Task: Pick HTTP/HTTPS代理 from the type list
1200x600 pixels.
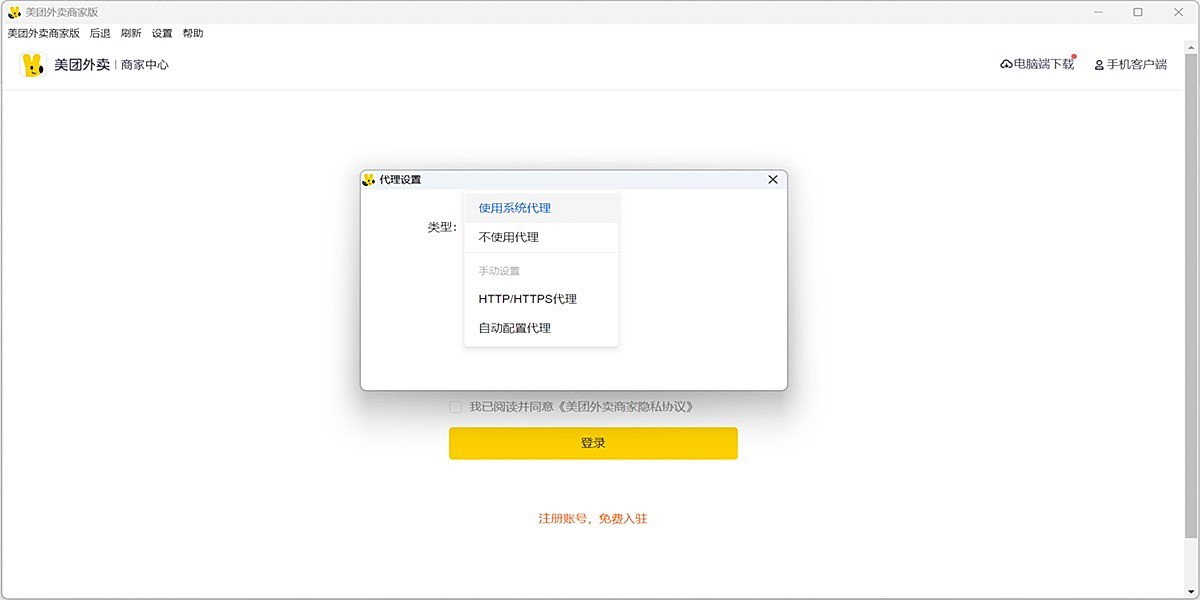Action: tap(527, 299)
